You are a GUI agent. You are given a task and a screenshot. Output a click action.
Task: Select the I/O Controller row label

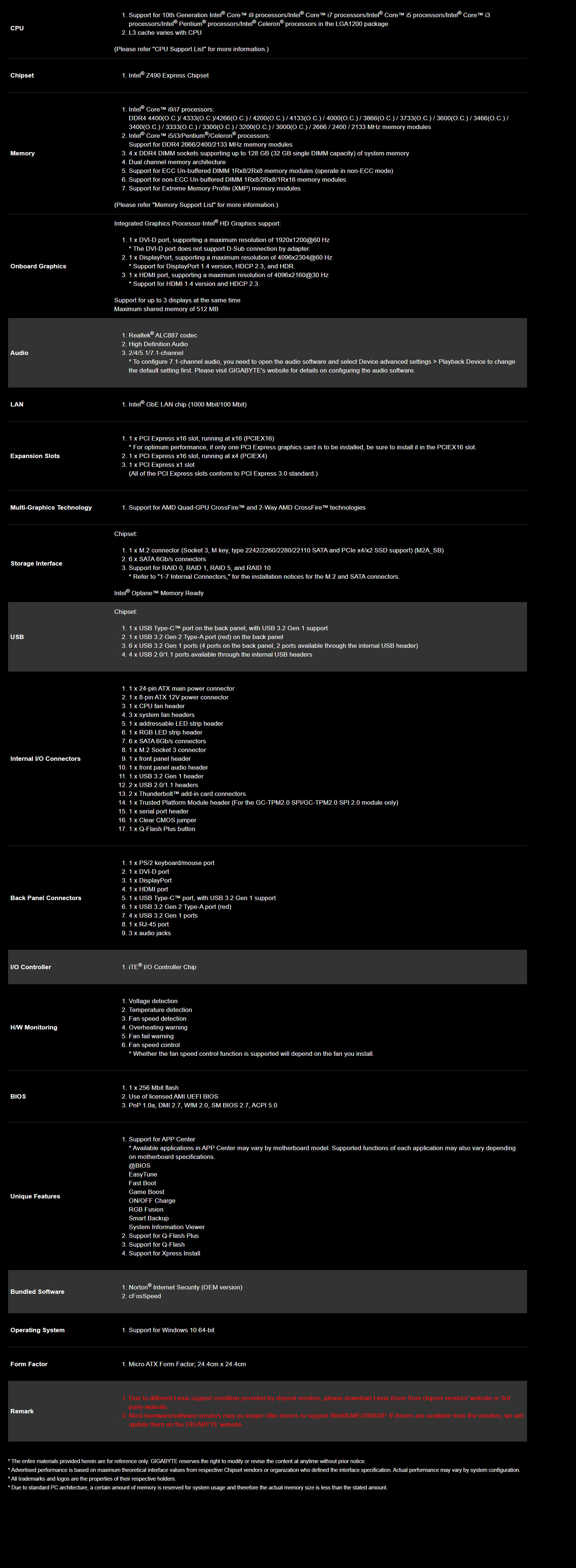tap(30, 967)
